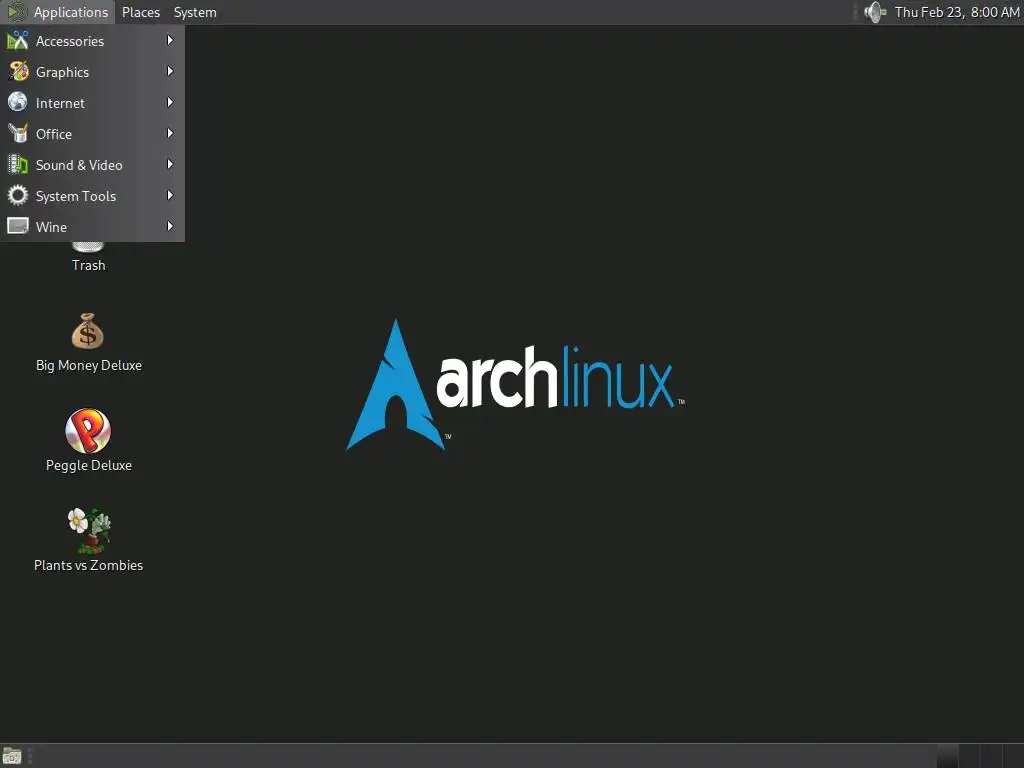Click the Sound & Video film icon

18,165
